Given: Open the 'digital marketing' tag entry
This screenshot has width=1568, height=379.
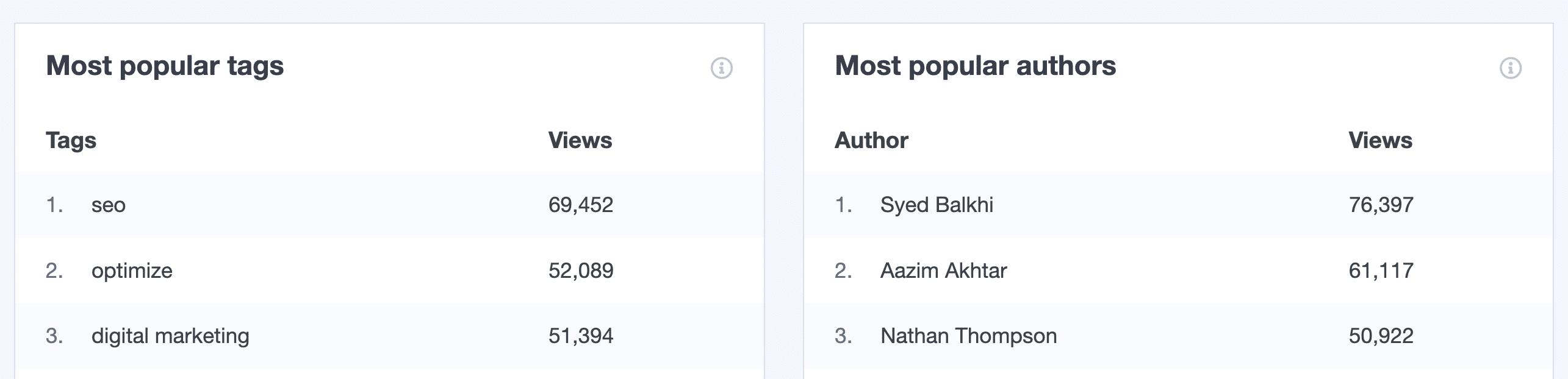Looking at the screenshot, I should point(170,336).
